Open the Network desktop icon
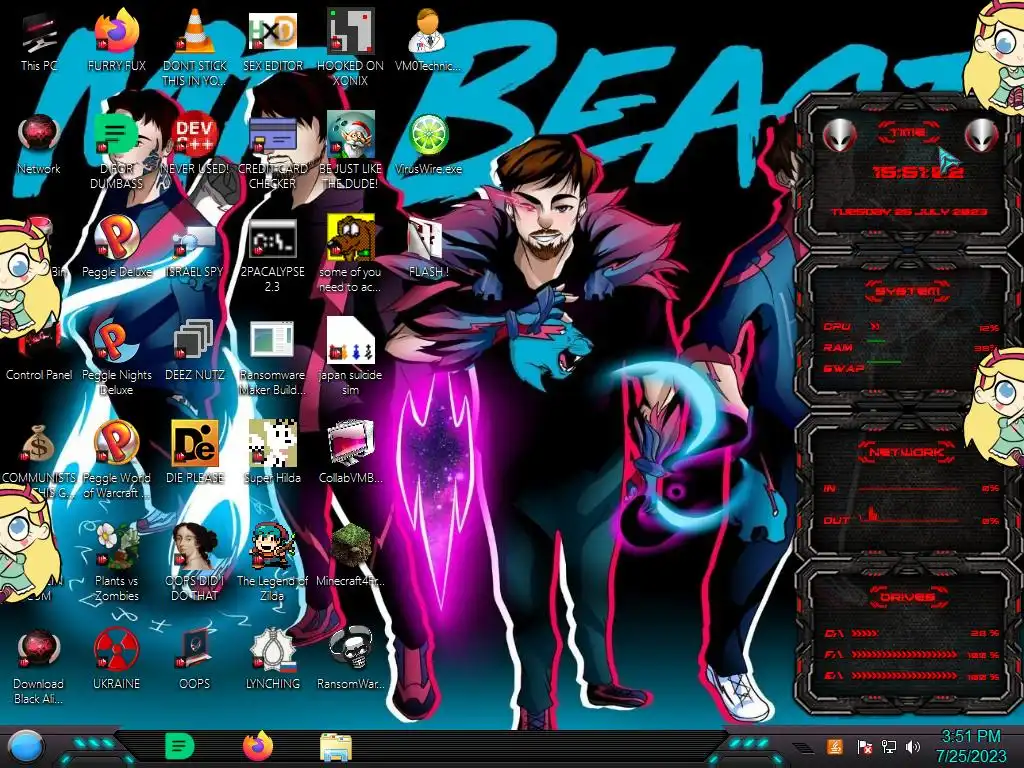The image size is (1024, 768). pos(39,145)
